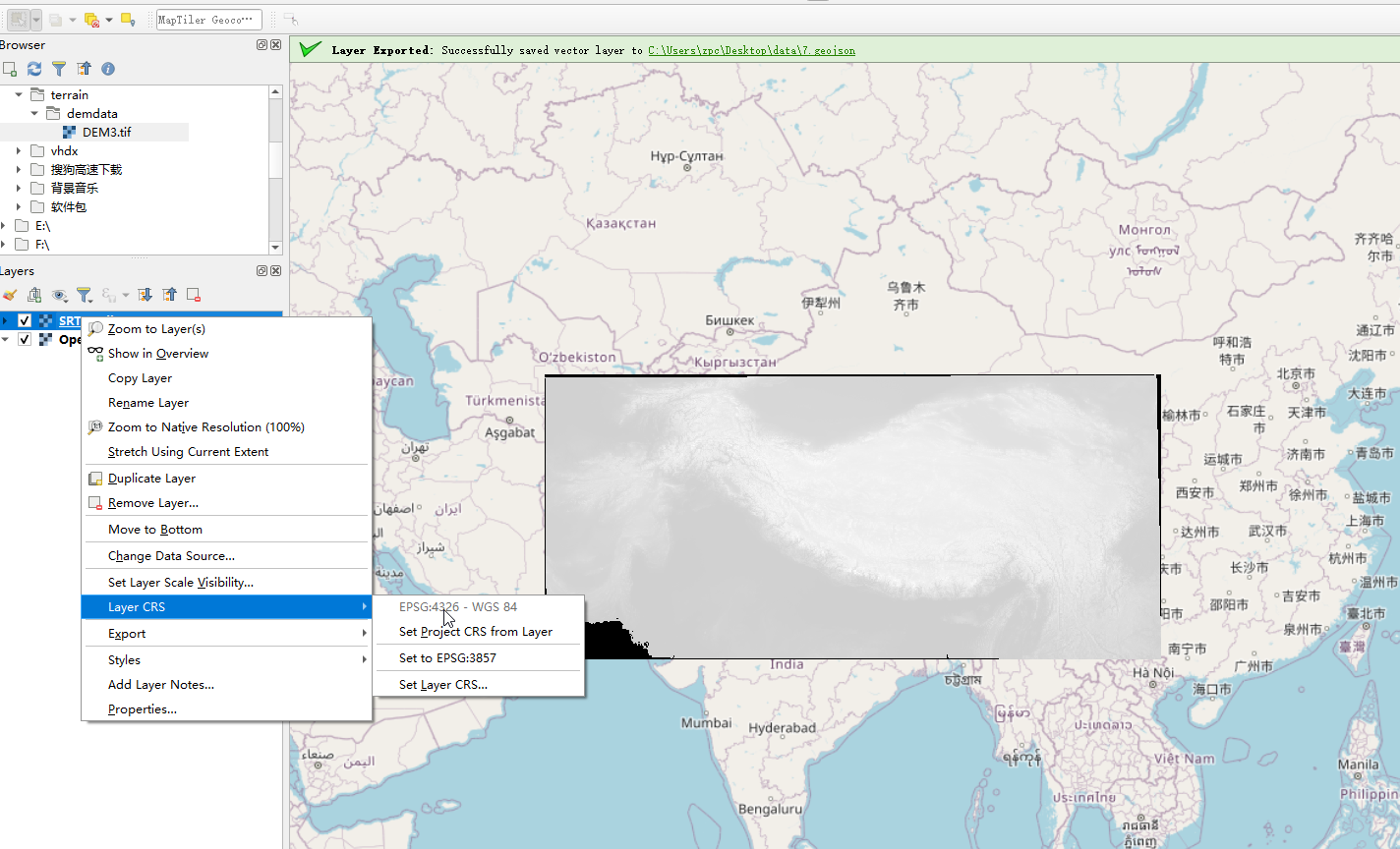1400x849 pixels.
Task: Click the Collapse All icon in Layers toolbar
Action: click(x=169, y=295)
